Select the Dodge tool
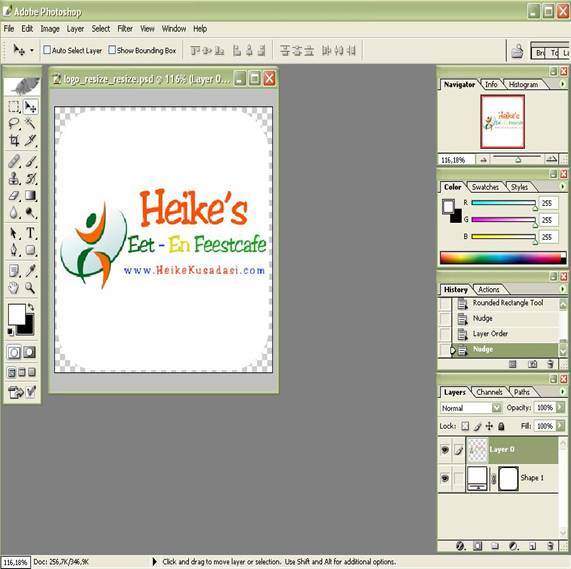This screenshot has width=571, height=569. [31, 213]
